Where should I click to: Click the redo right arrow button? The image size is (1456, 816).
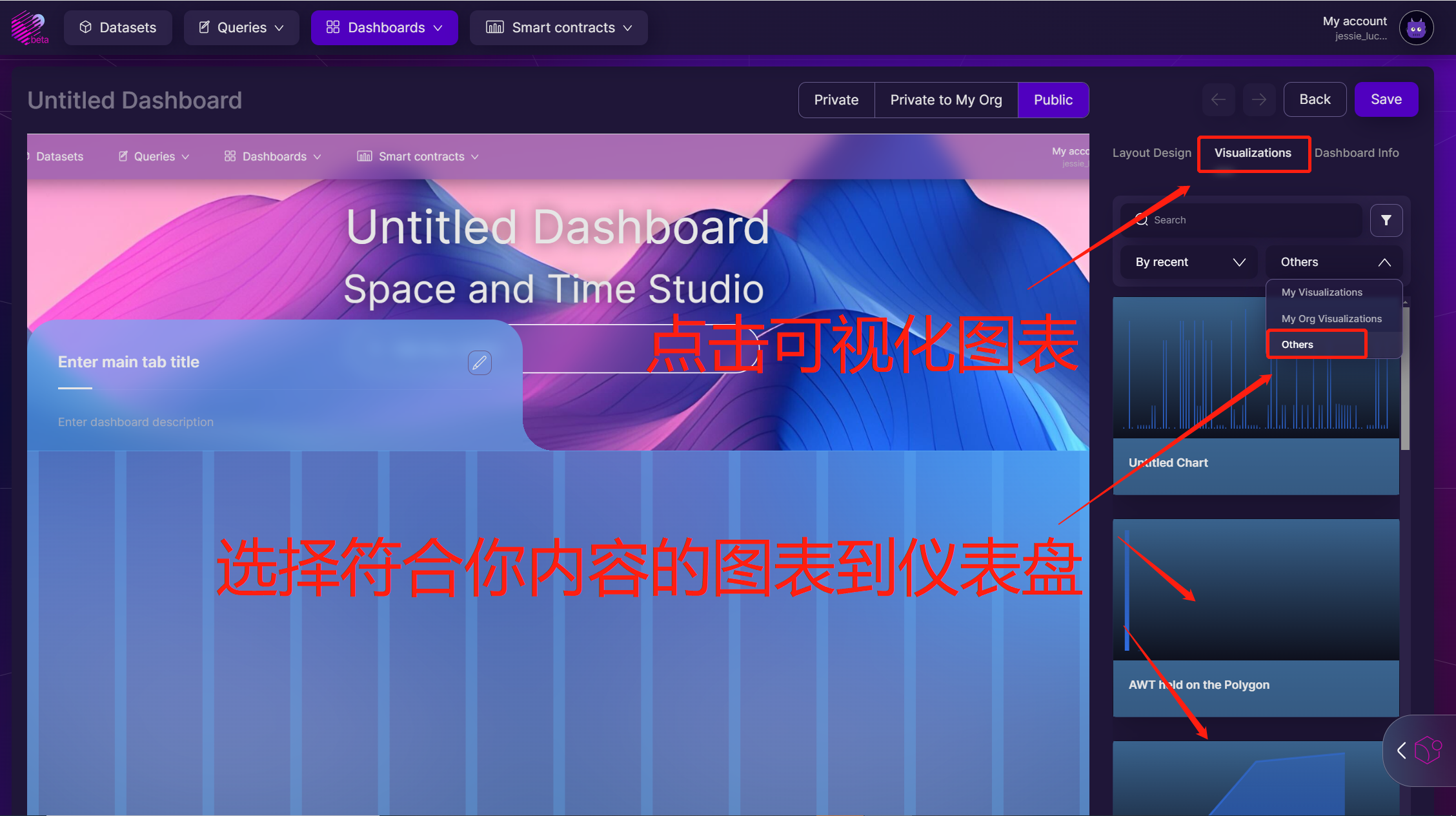point(1259,99)
